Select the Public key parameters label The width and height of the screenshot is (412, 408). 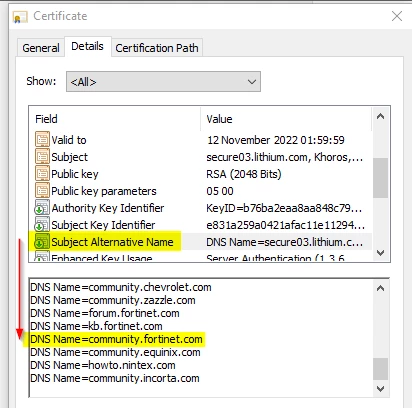[x=104, y=191]
